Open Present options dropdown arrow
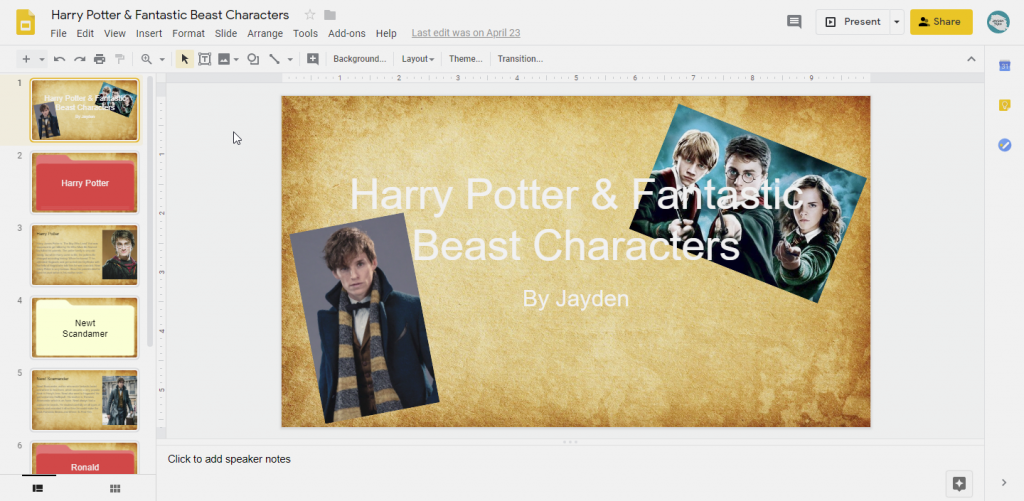This screenshot has width=1024, height=501. click(897, 22)
